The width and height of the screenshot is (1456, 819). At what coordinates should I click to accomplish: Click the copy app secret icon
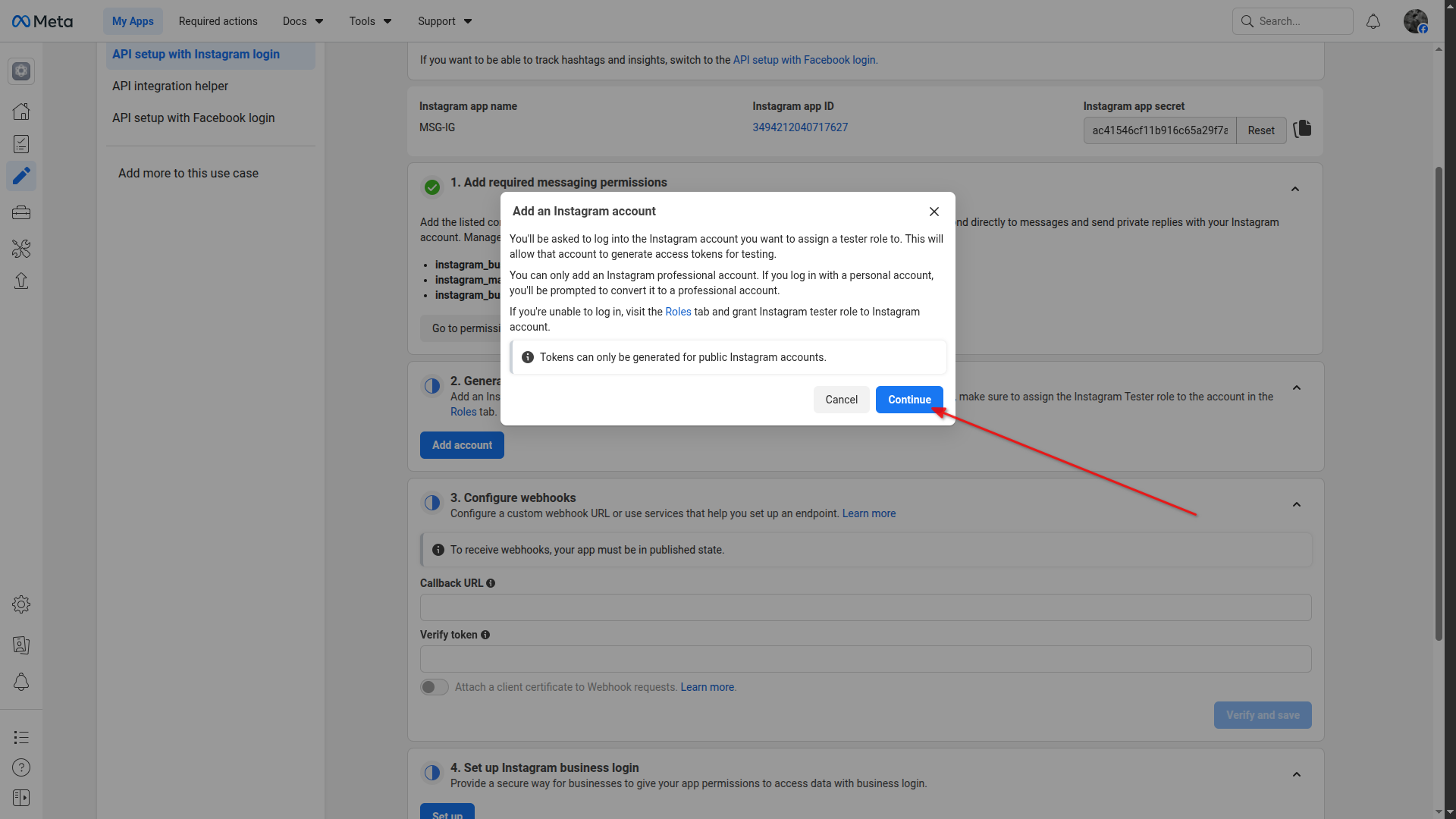point(1302,129)
